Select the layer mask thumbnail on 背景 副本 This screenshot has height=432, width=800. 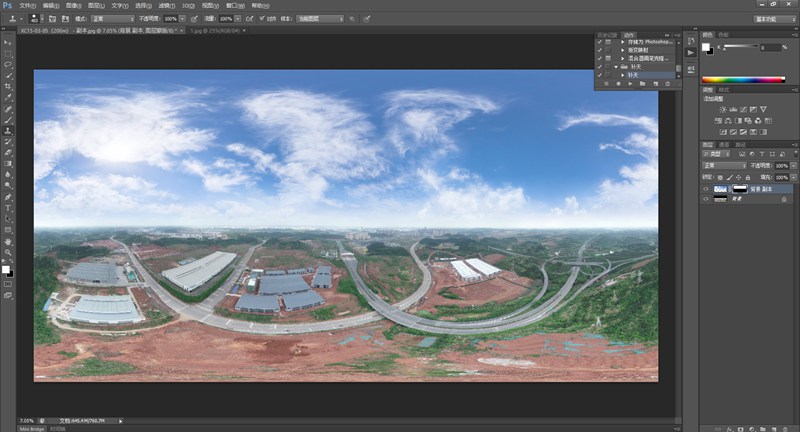coord(742,188)
